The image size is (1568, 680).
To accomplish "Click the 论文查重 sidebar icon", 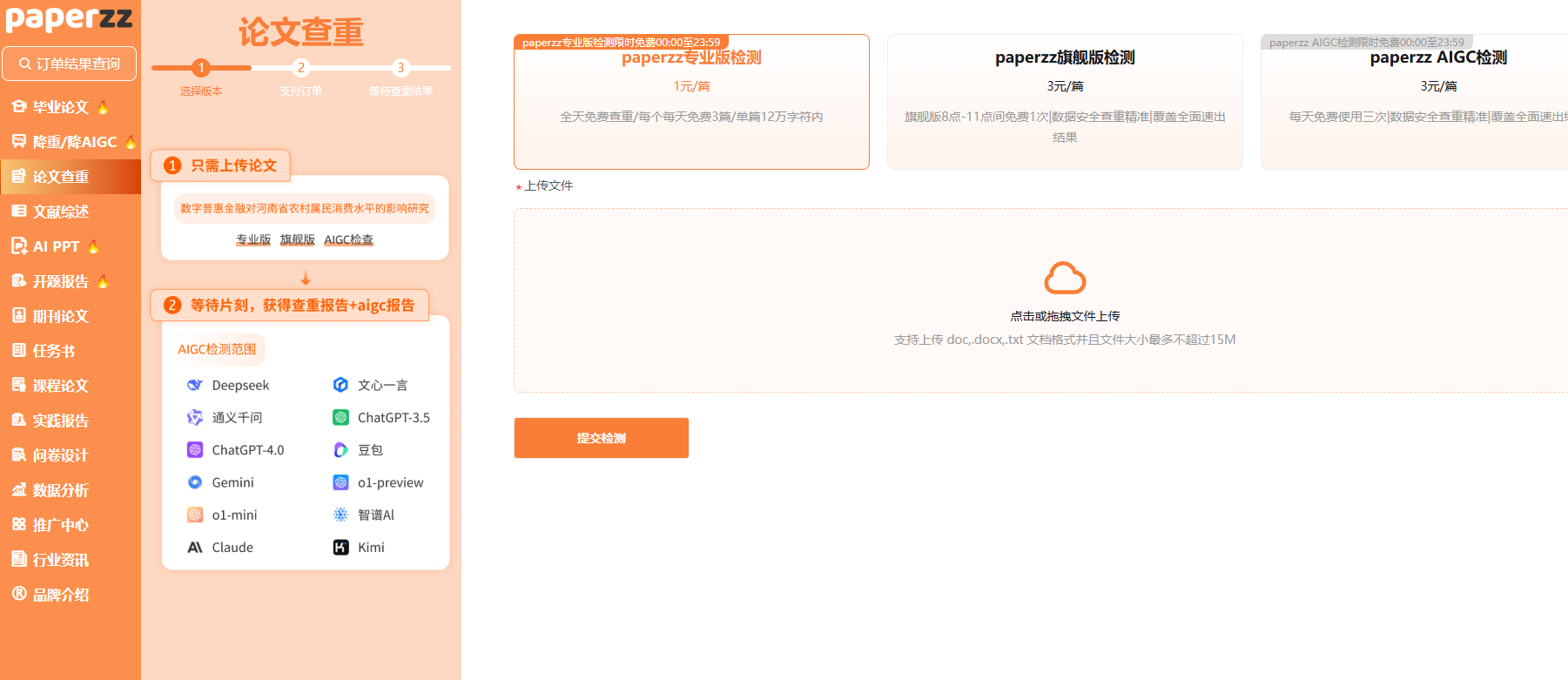I will point(19,176).
